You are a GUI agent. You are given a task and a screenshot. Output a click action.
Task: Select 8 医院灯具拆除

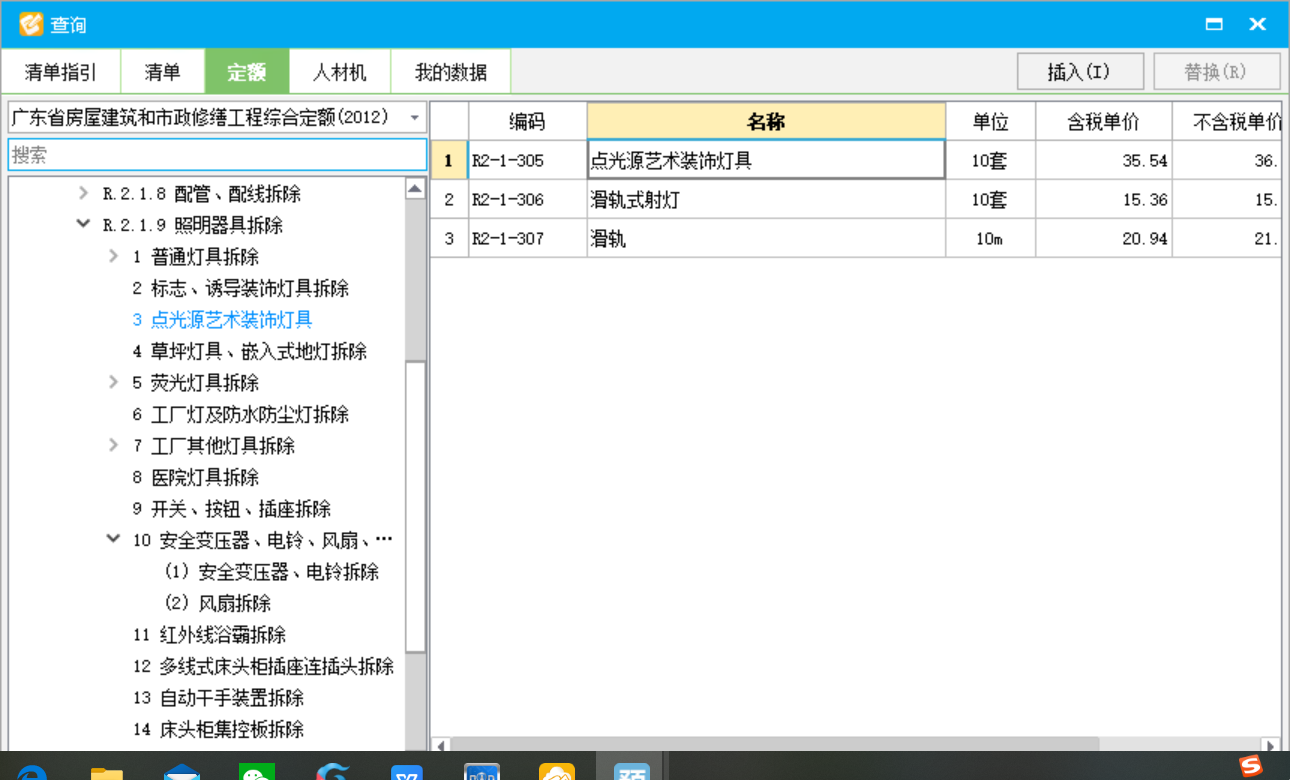pyautogui.click(x=195, y=477)
